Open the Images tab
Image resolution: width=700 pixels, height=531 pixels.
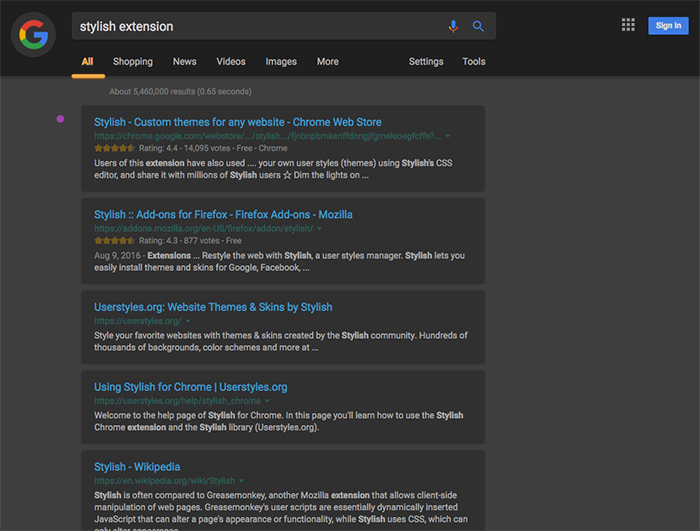pyautogui.click(x=281, y=62)
